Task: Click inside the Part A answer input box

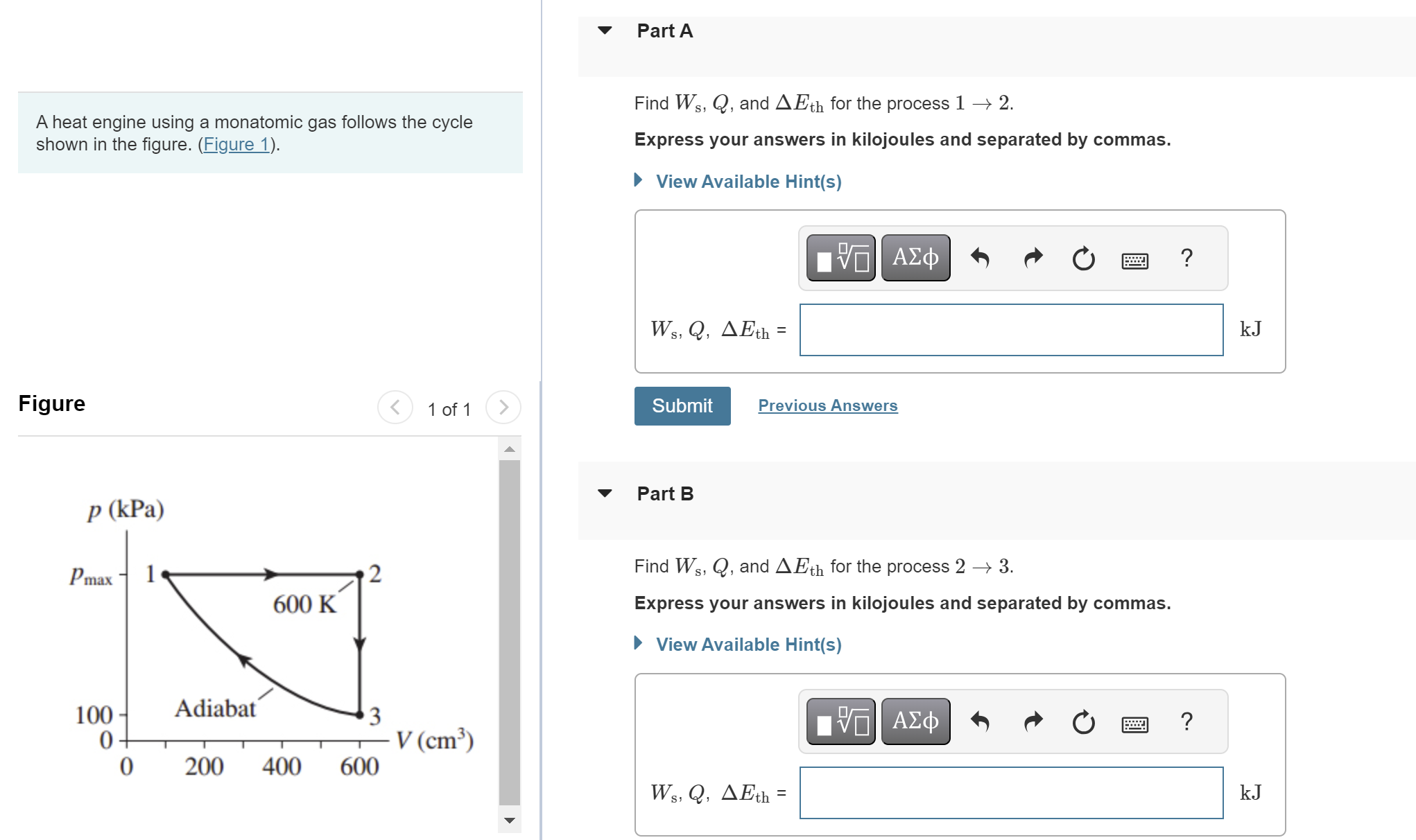Action: click(x=1011, y=331)
